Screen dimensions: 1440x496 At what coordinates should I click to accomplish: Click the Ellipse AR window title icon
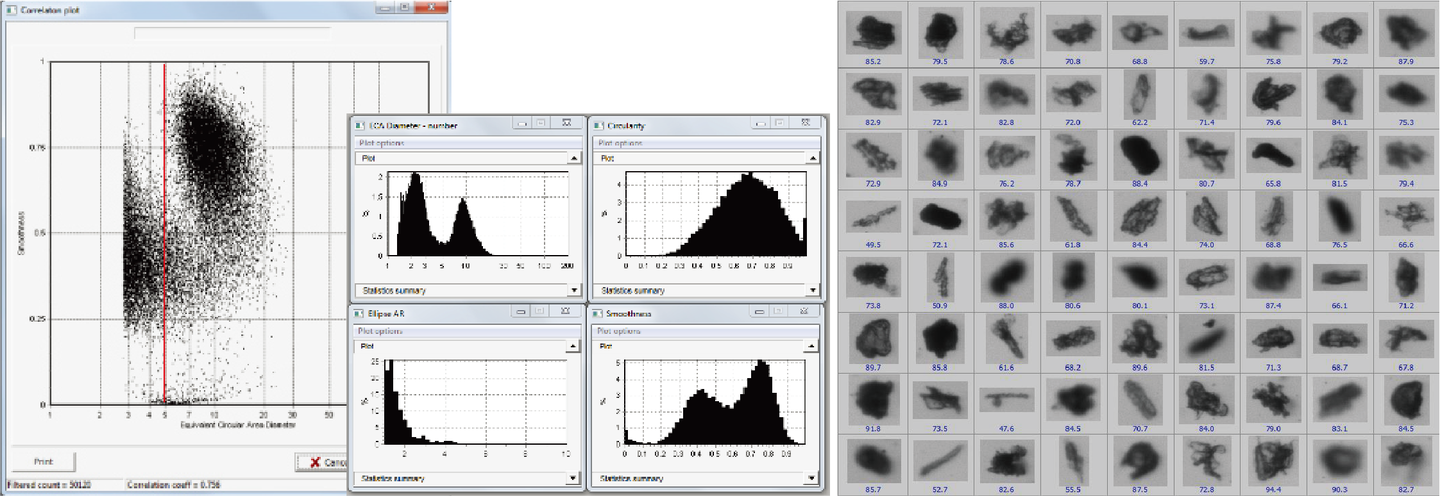click(x=361, y=313)
